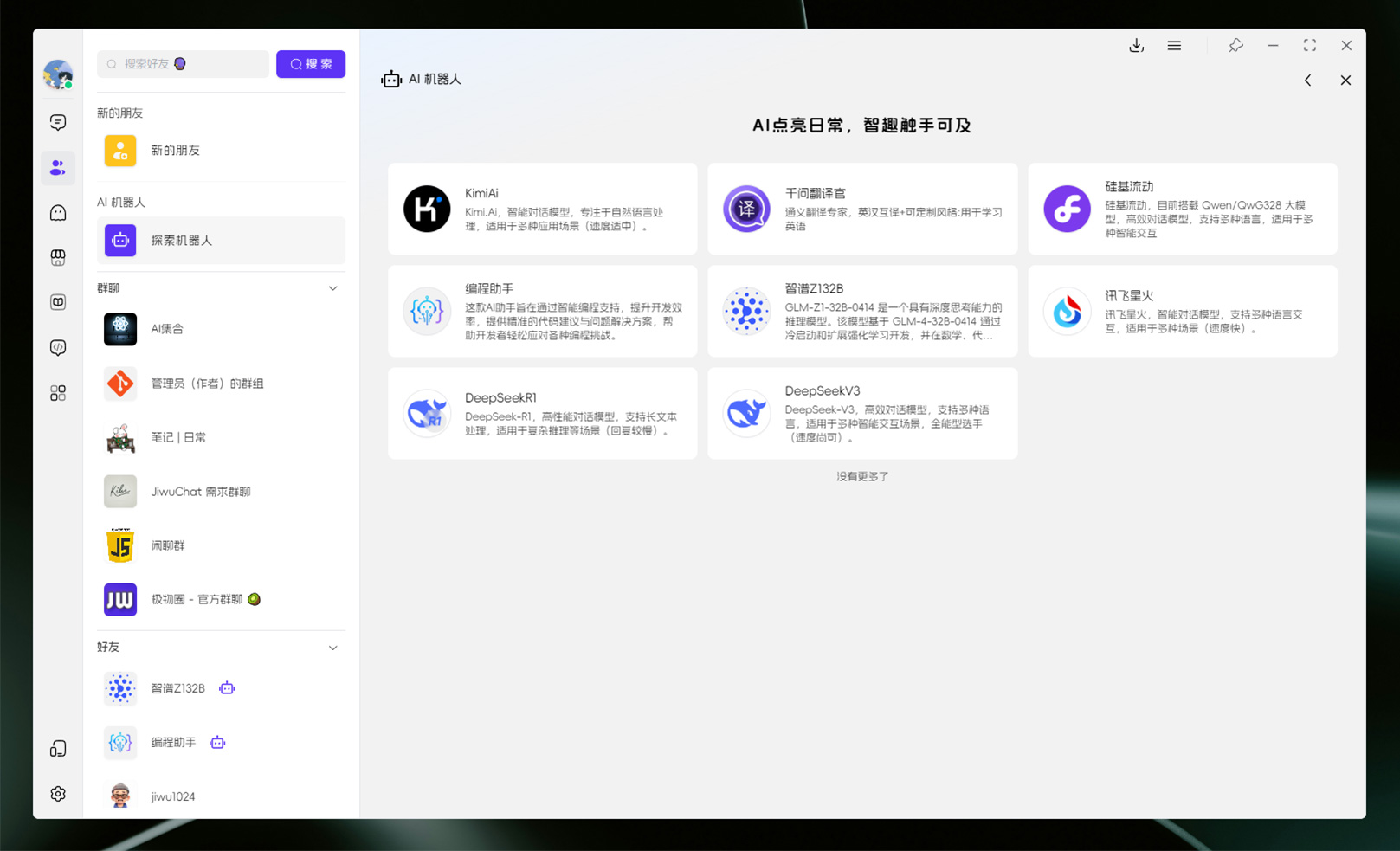Open the DeepSeekV3 card title
Image resolution: width=1400 pixels, height=851 pixels.
click(822, 390)
